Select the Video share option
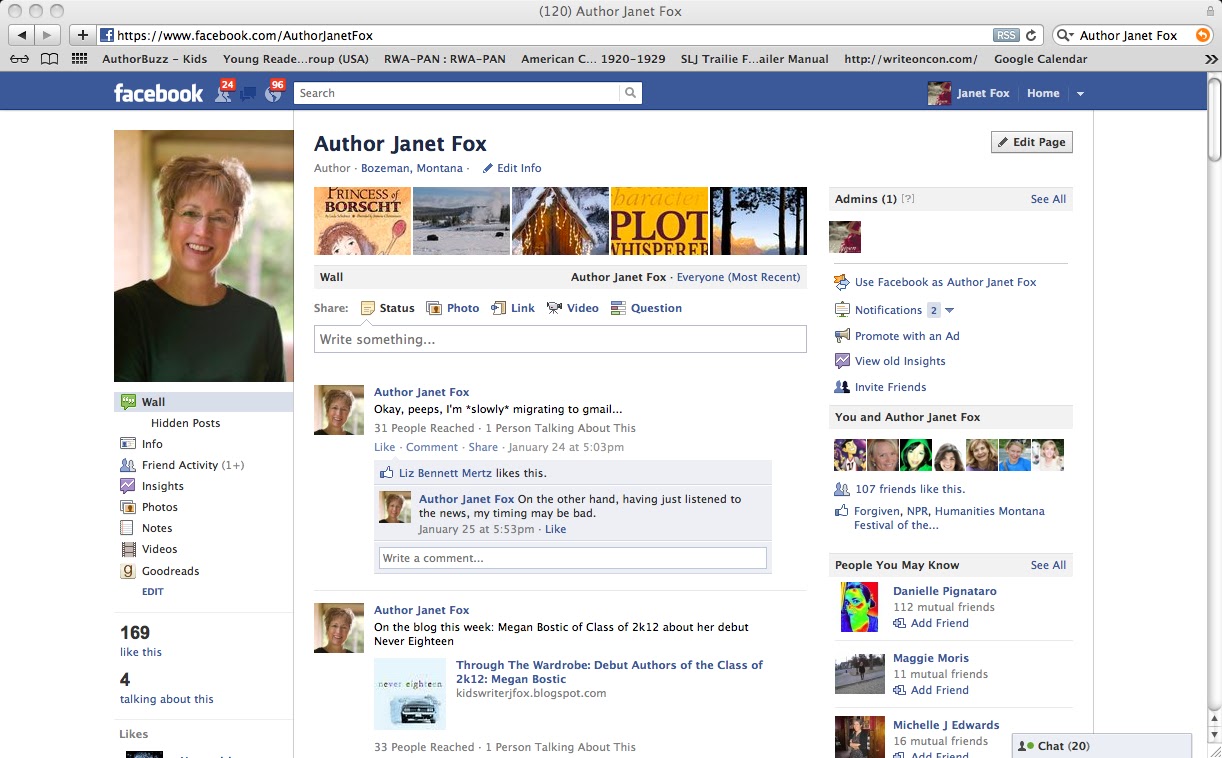The image size is (1222, 758). coord(573,308)
